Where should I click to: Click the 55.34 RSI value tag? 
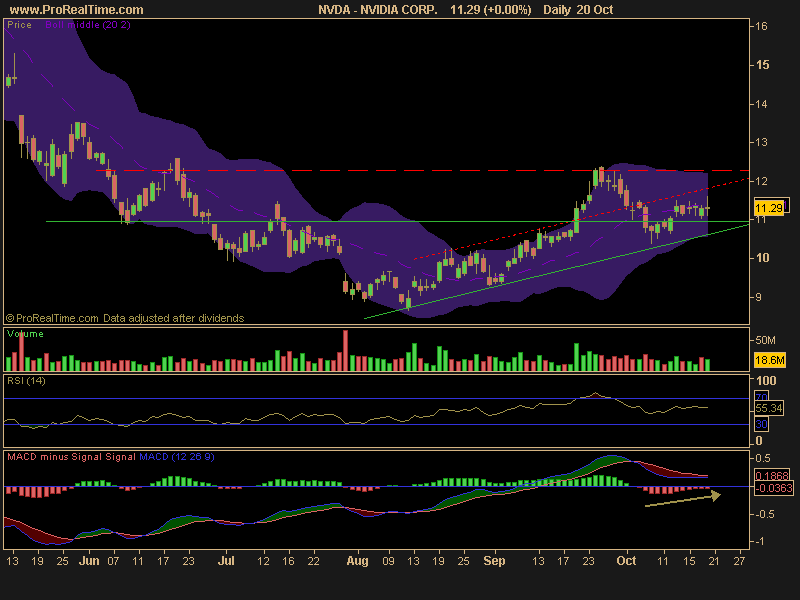tap(768, 408)
